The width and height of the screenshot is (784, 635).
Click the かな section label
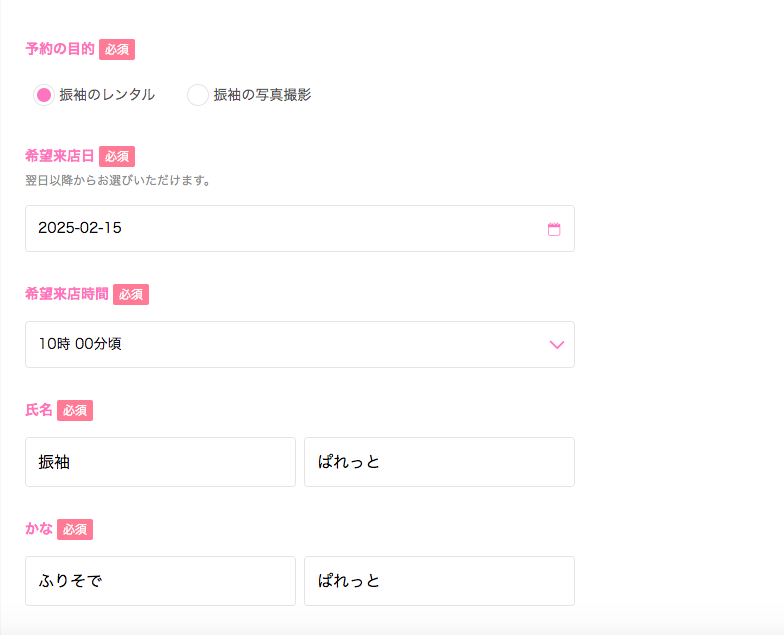point(39,529)
